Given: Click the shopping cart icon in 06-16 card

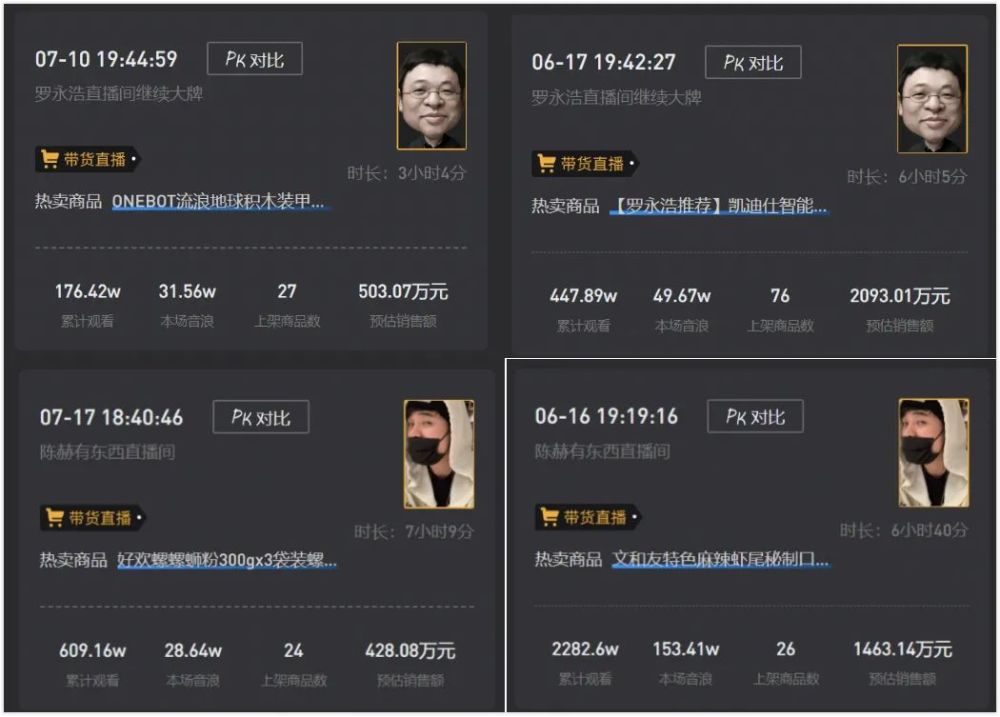Looking at the screenshot, I should click(x=549, y=516).
